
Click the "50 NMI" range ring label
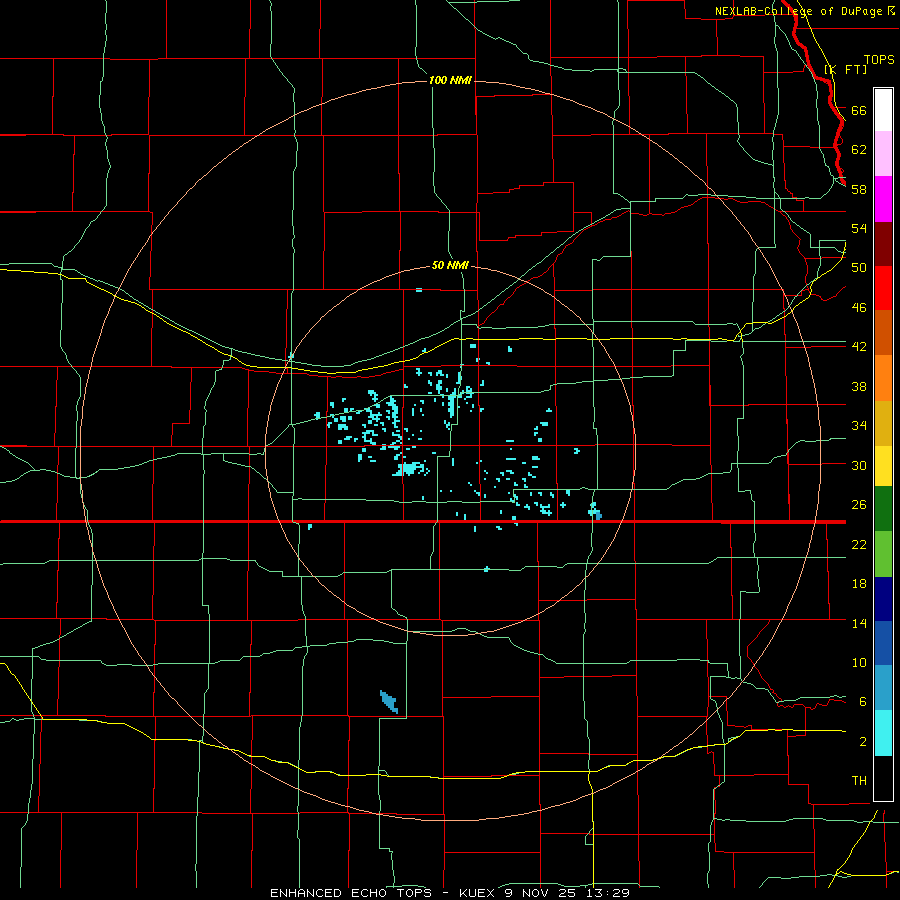pyautogui.click(x=450, y=266)
